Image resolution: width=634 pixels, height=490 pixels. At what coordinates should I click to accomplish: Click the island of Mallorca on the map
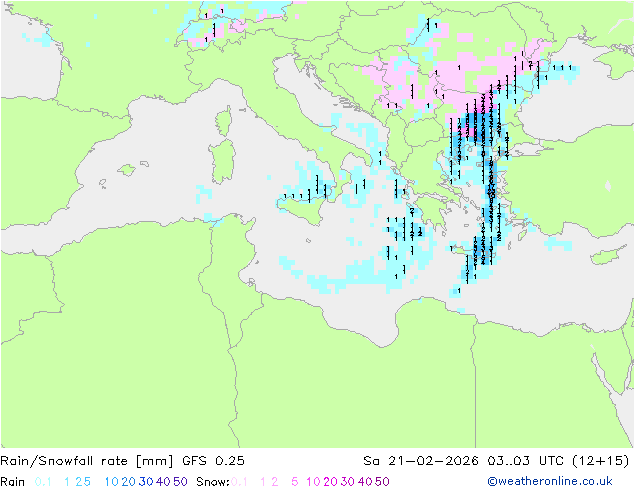point(127,170)
